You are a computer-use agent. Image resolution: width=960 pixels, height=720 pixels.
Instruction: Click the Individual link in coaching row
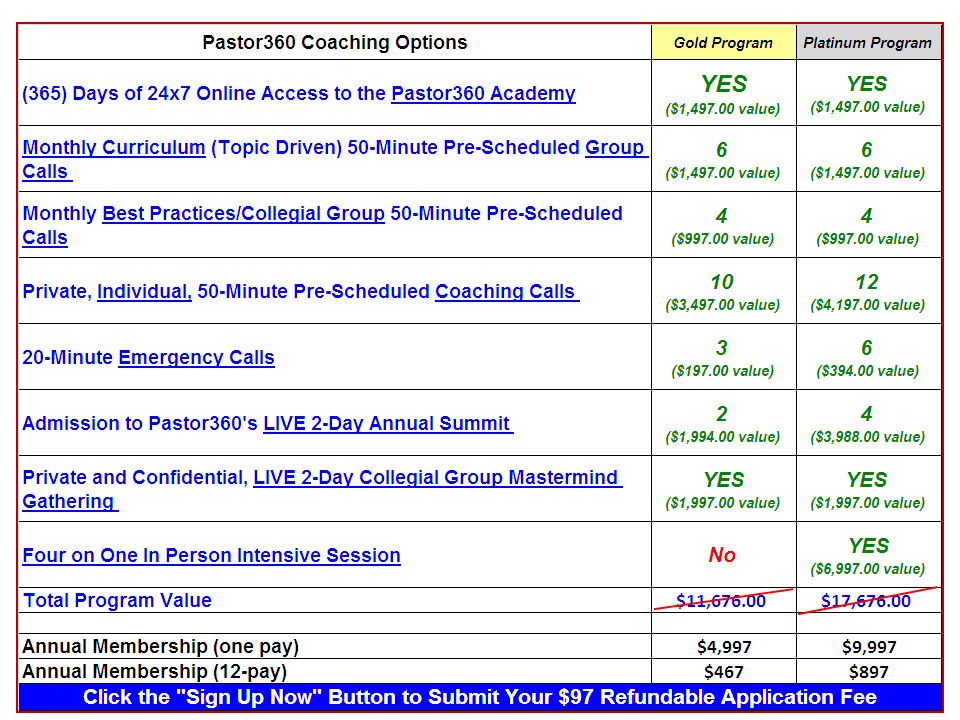pyautogui.click(x=144, y=291)
